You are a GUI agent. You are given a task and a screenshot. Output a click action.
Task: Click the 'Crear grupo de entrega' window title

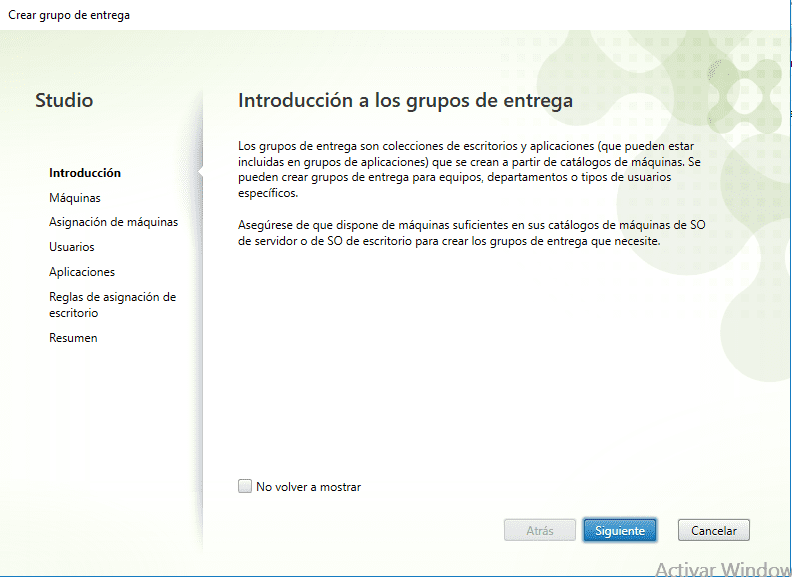(69, 15)
